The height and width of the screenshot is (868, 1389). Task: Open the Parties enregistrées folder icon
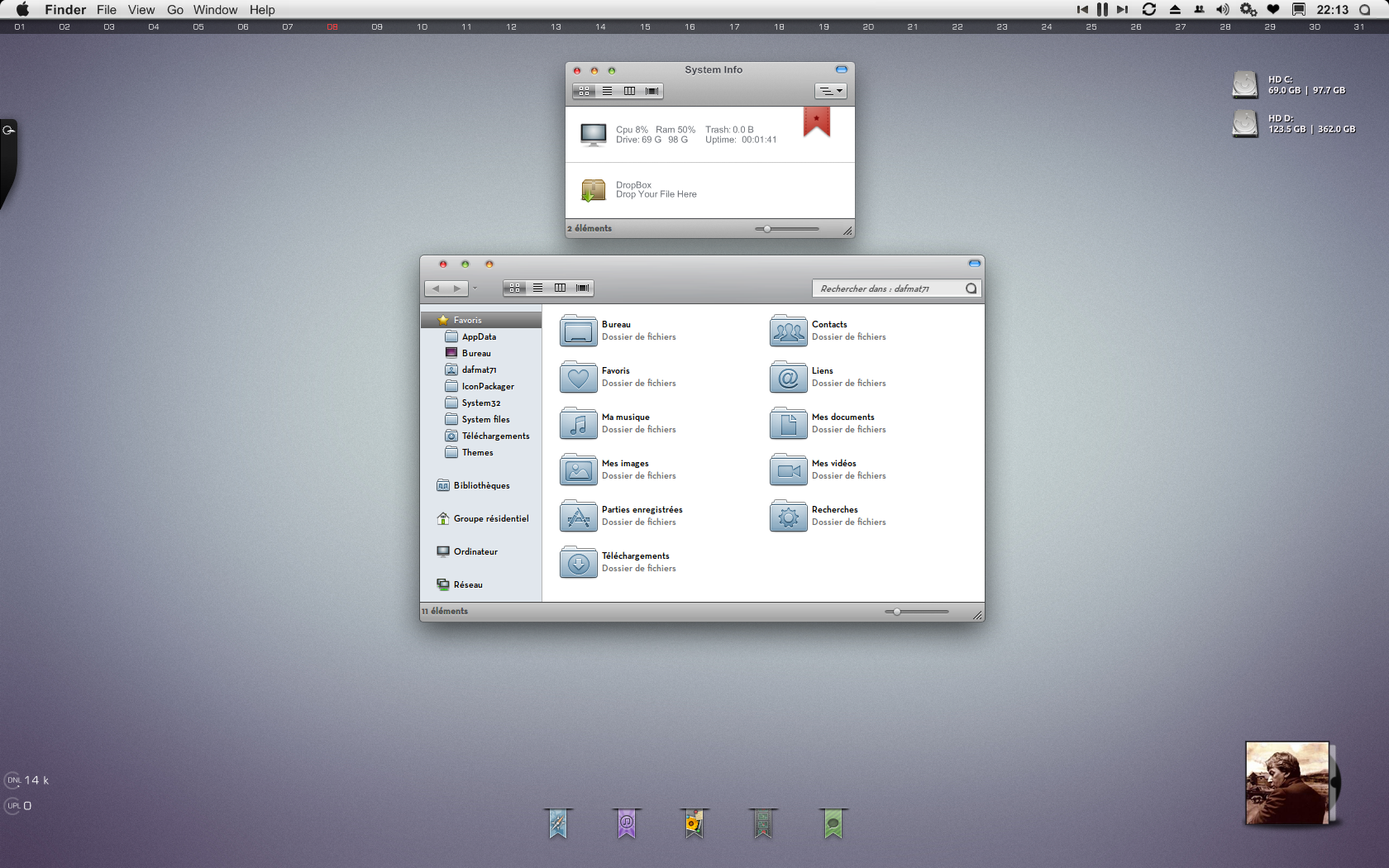pos(578,516)
